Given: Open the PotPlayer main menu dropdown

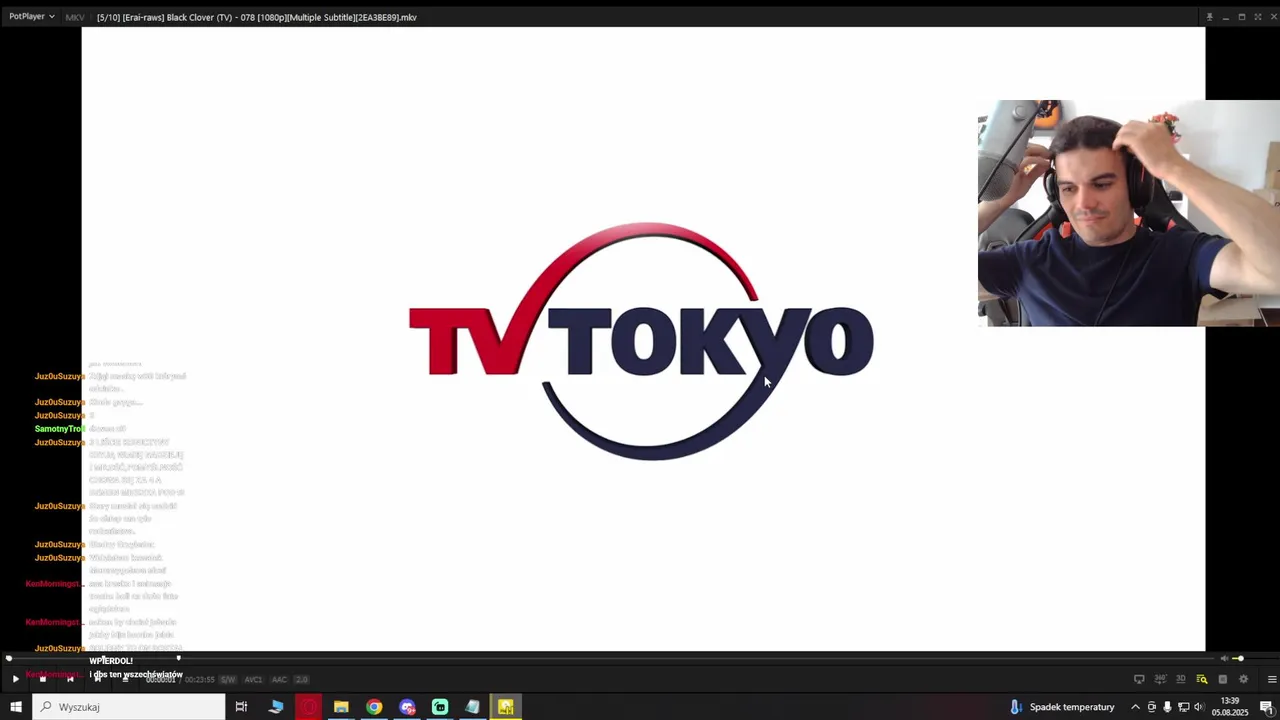Looking at the screenshot, I should pyautogui.click(x=32, y=17).
